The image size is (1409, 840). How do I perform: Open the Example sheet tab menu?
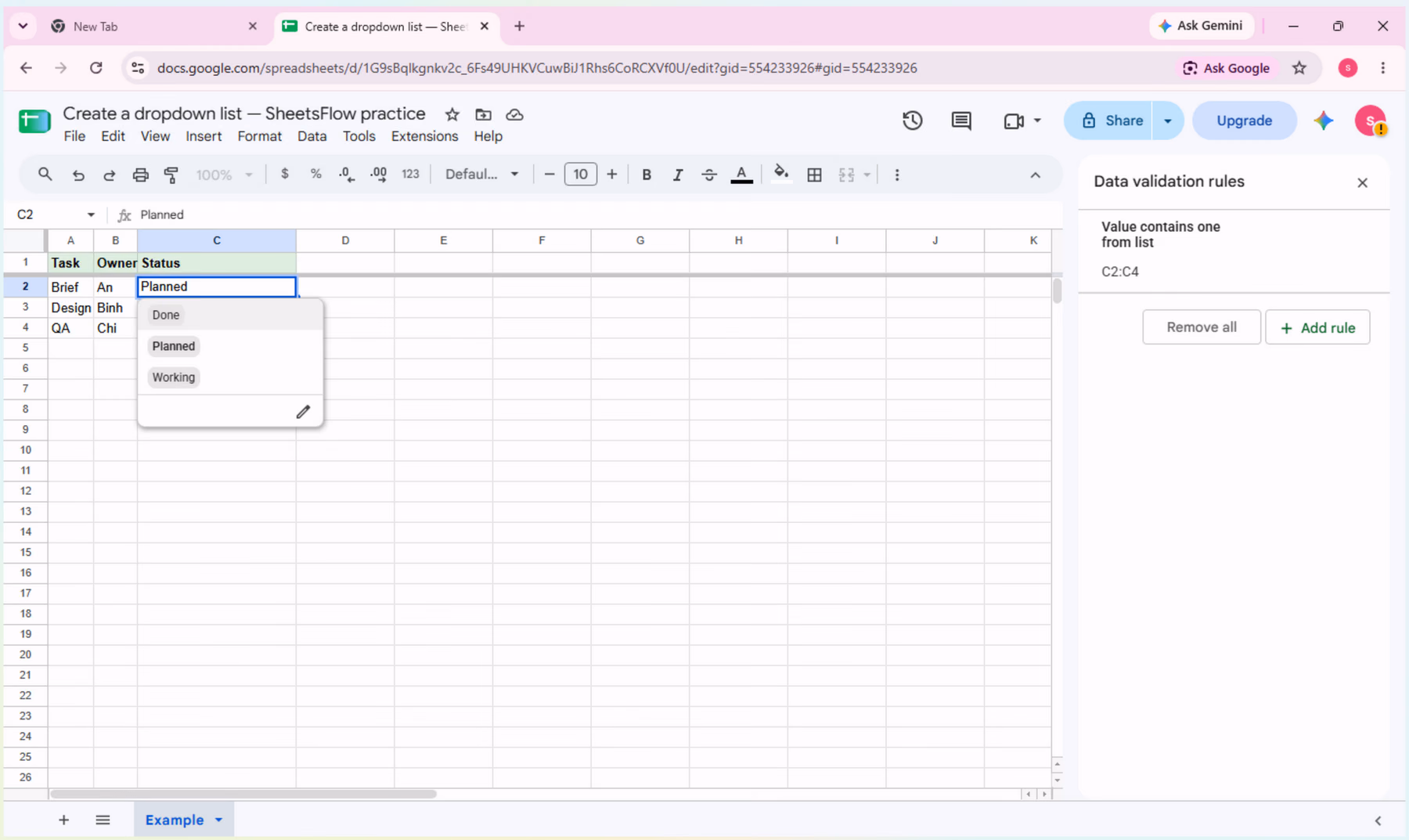coord(219,820)
